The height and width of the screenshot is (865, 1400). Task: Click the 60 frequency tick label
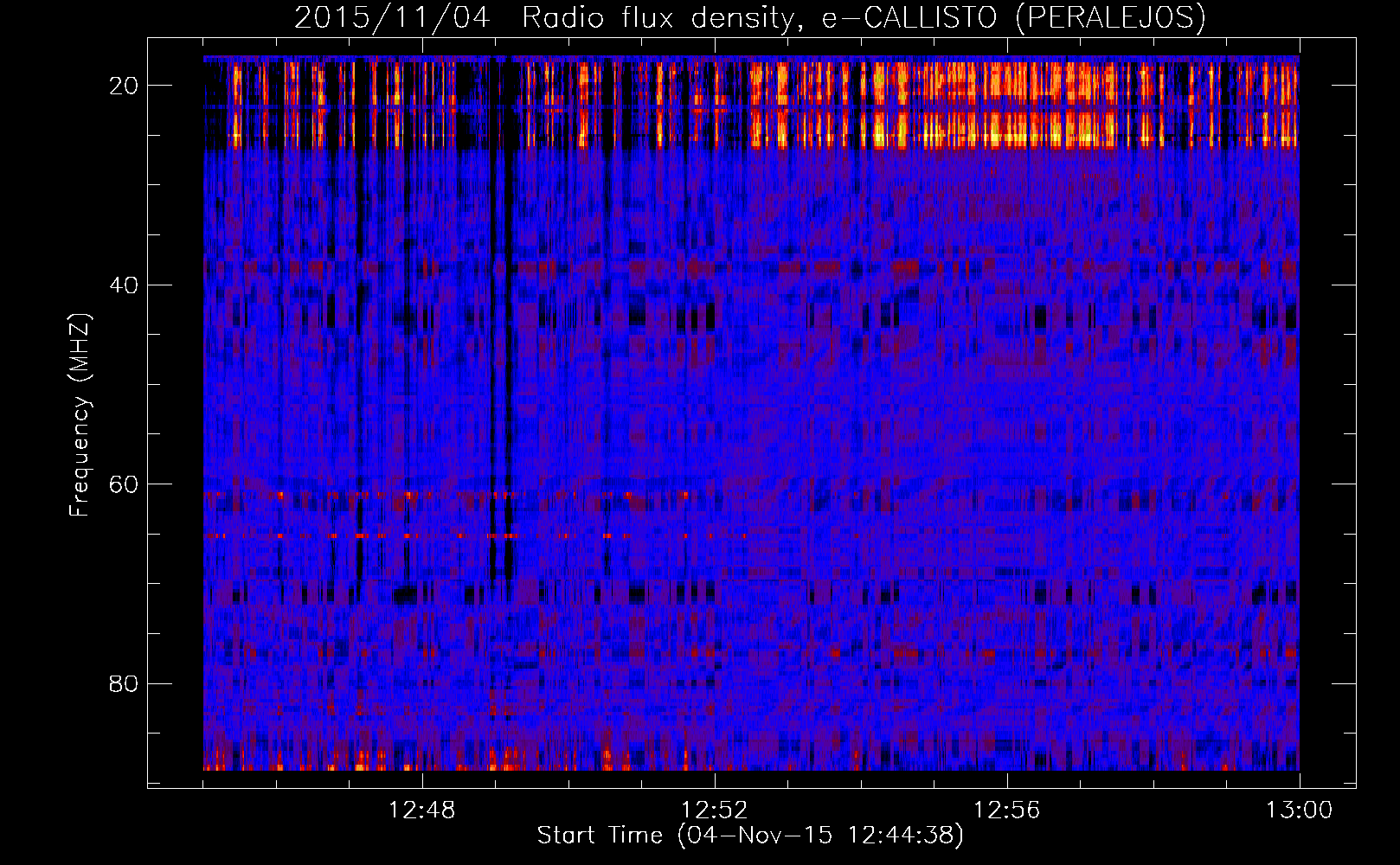pos(125,484)
